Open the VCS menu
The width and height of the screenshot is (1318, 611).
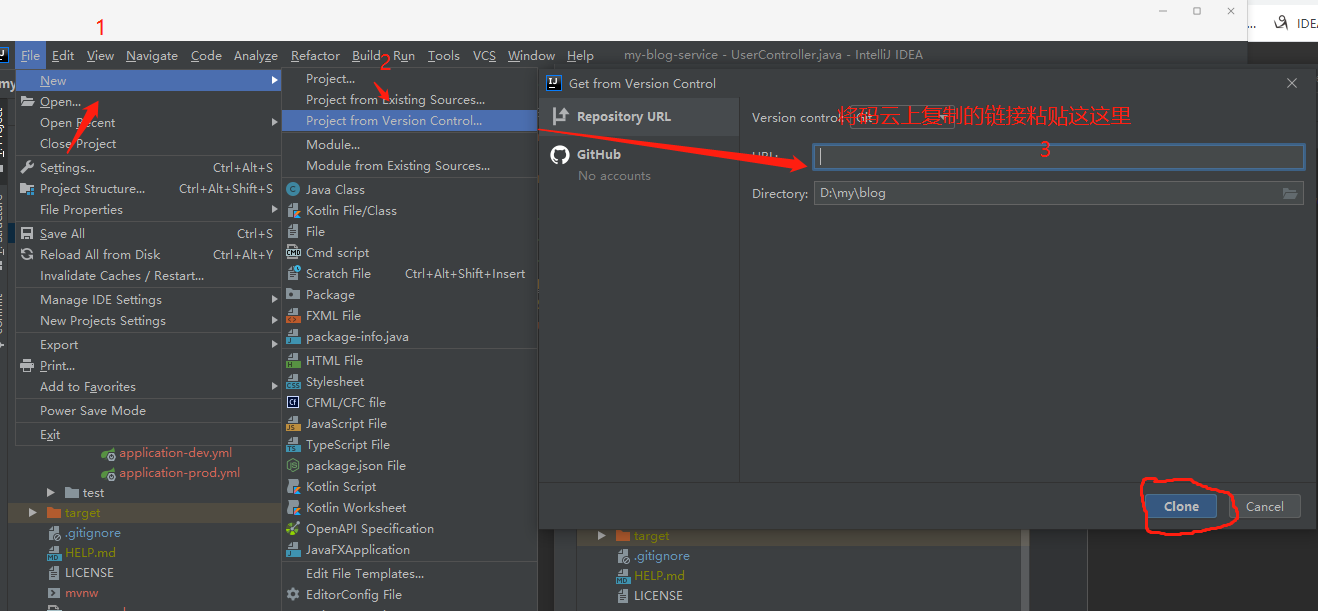pos(484,56)
